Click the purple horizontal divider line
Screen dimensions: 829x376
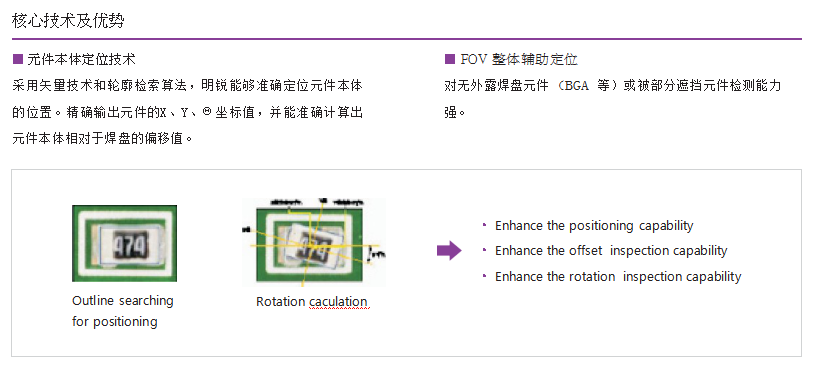407,39
